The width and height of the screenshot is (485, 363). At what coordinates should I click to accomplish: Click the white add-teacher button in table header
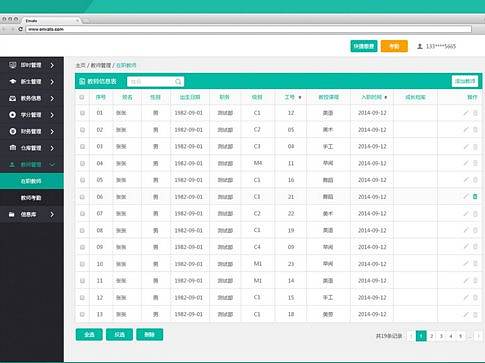[x=465, y=81]
